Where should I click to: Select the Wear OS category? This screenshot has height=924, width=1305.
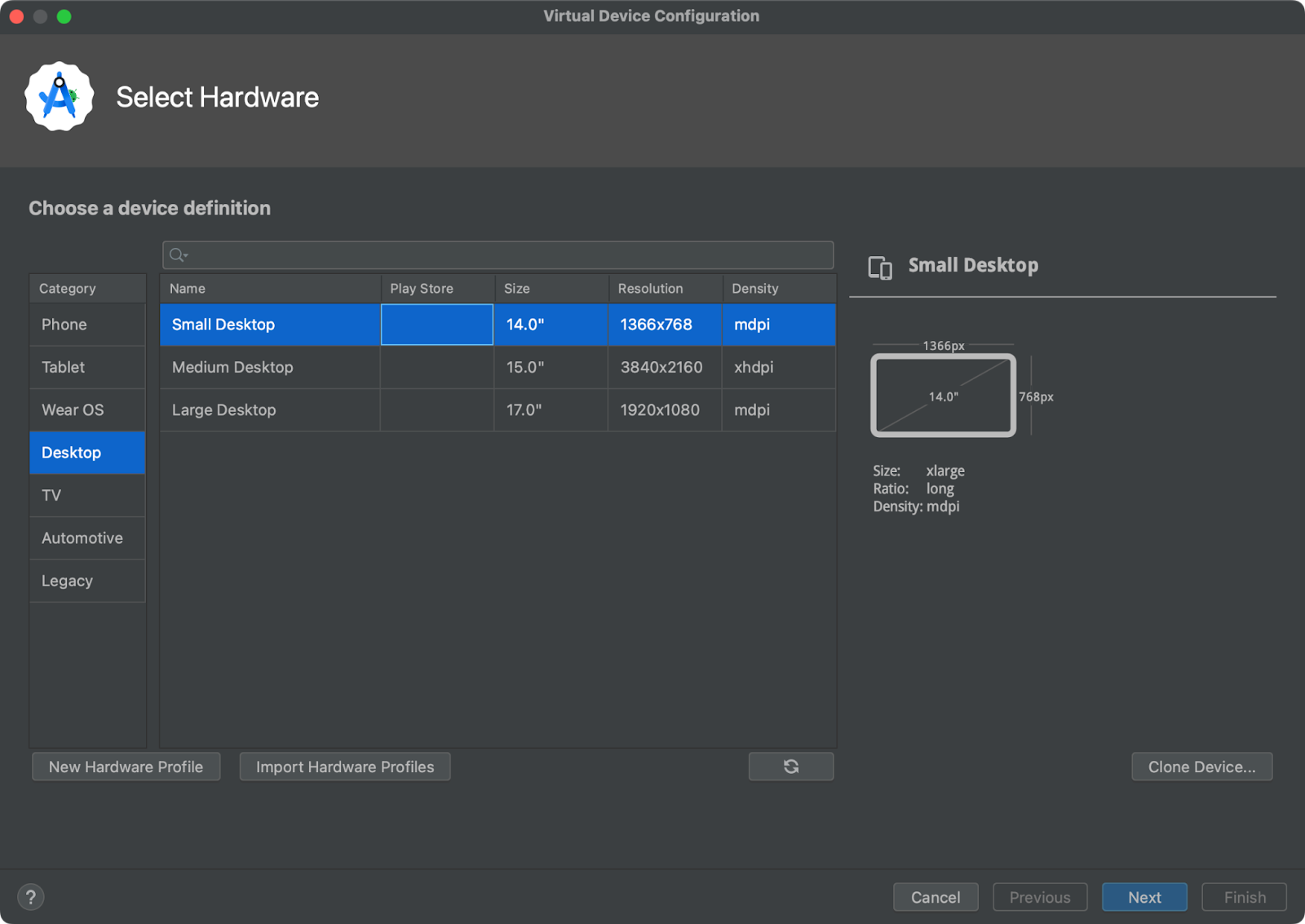click(73, 409)
